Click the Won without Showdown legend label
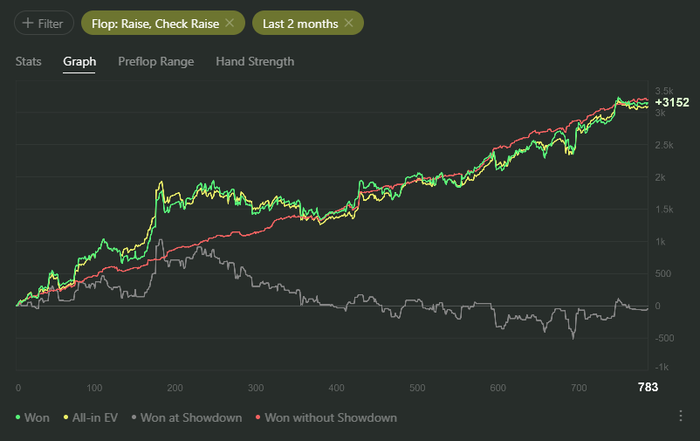Viewport: 700px width, 441px height. 330,418
